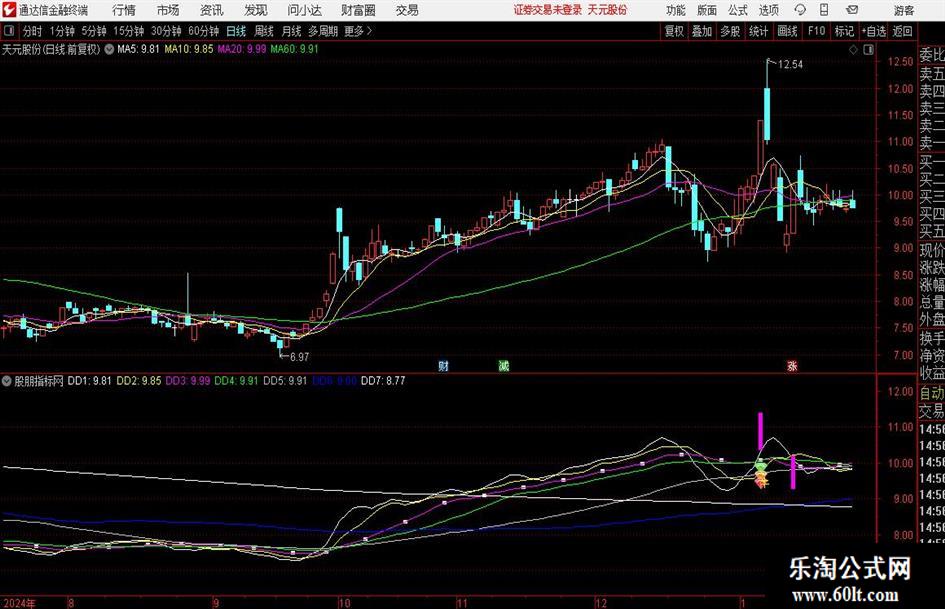Expand 更多 period options
This screenshot has height=609, width=945.
click(358, 31)
